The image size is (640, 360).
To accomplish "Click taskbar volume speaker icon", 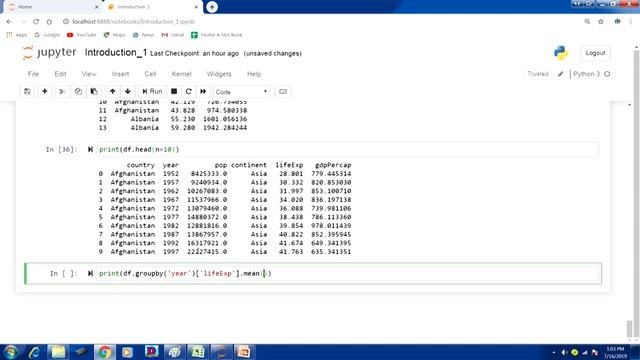I will click(564, 352).
